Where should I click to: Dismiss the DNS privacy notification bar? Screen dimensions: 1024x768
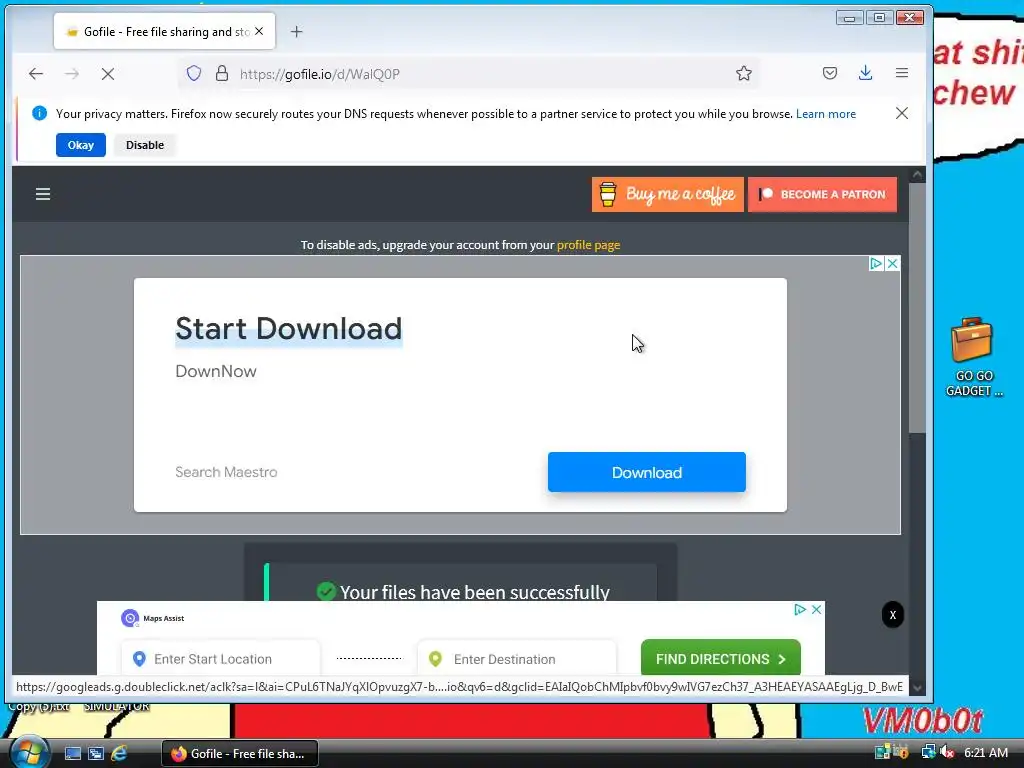tap(902, 113)
